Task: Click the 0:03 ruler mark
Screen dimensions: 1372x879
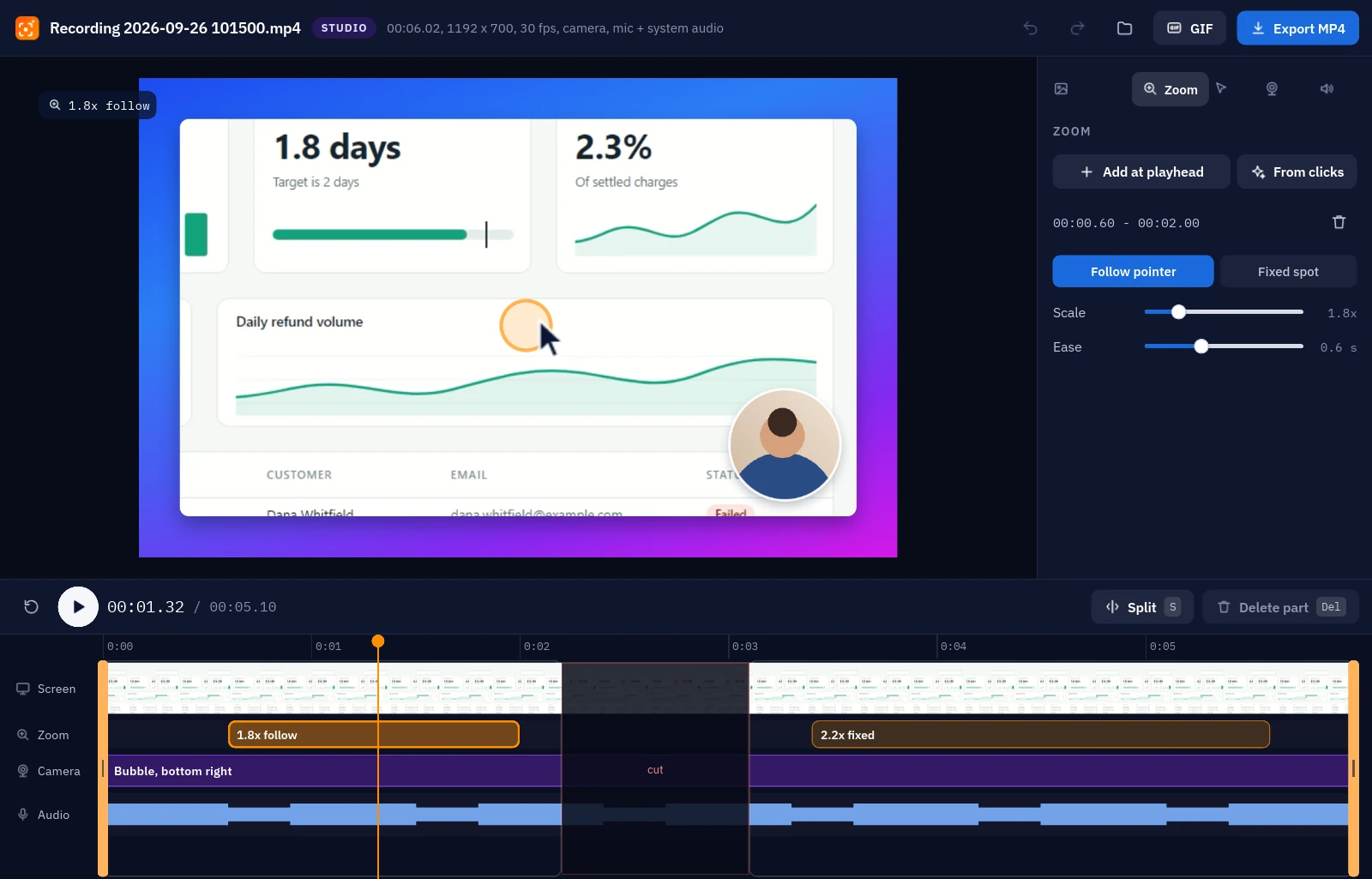Action: point(745,646)
